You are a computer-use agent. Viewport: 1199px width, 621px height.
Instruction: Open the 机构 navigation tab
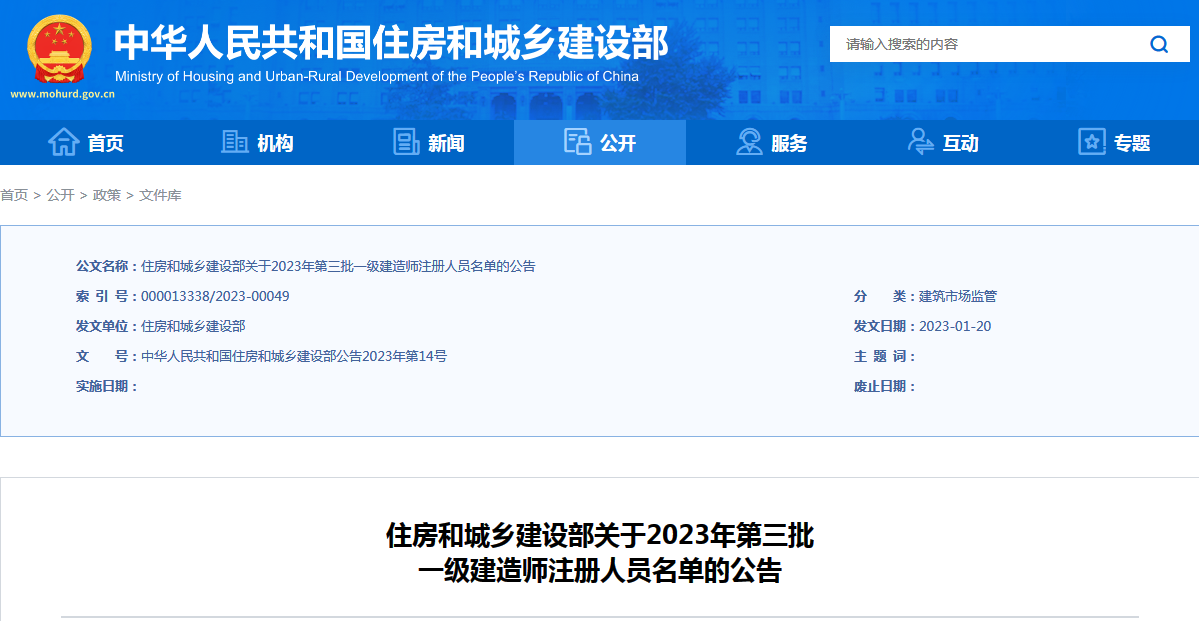pyautogui.click(x=257, y=142)
